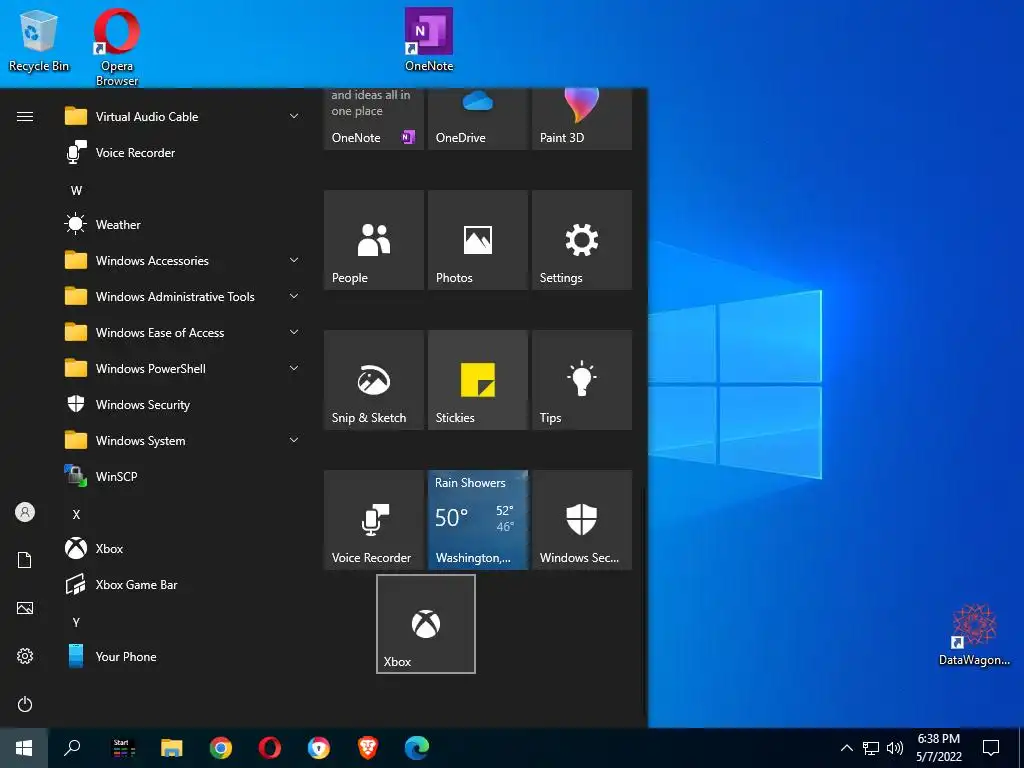Jump to letter W section header
Image resolution: width=1024 pixels, height=768 pixels.
(x=76, y=191)
